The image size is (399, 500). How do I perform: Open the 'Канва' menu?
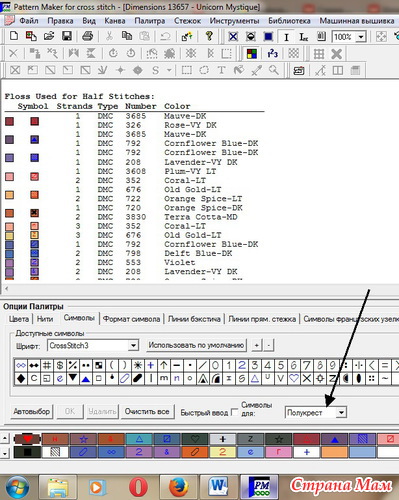click(115, 21)
